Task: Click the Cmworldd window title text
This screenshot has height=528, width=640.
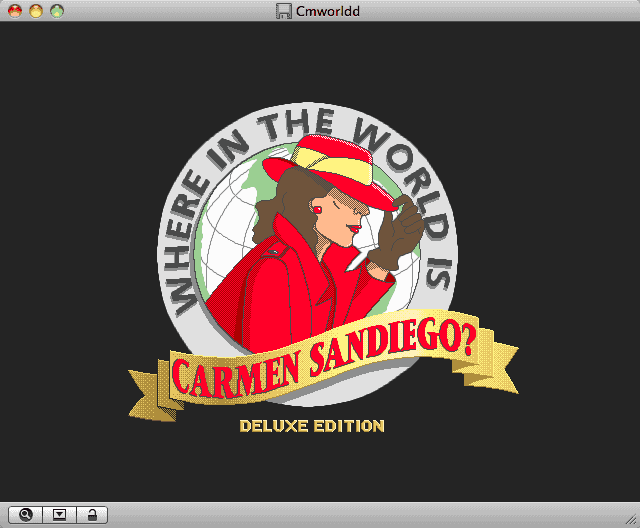Action: tap(328, 11)
